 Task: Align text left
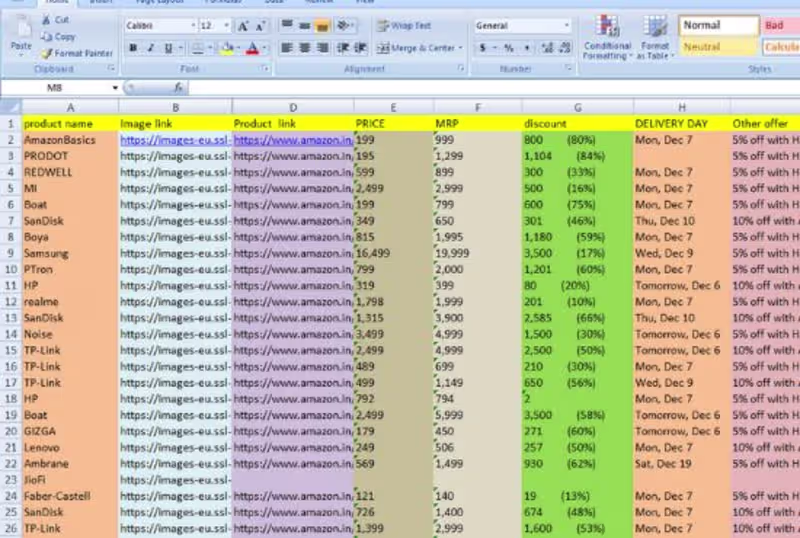287,48
